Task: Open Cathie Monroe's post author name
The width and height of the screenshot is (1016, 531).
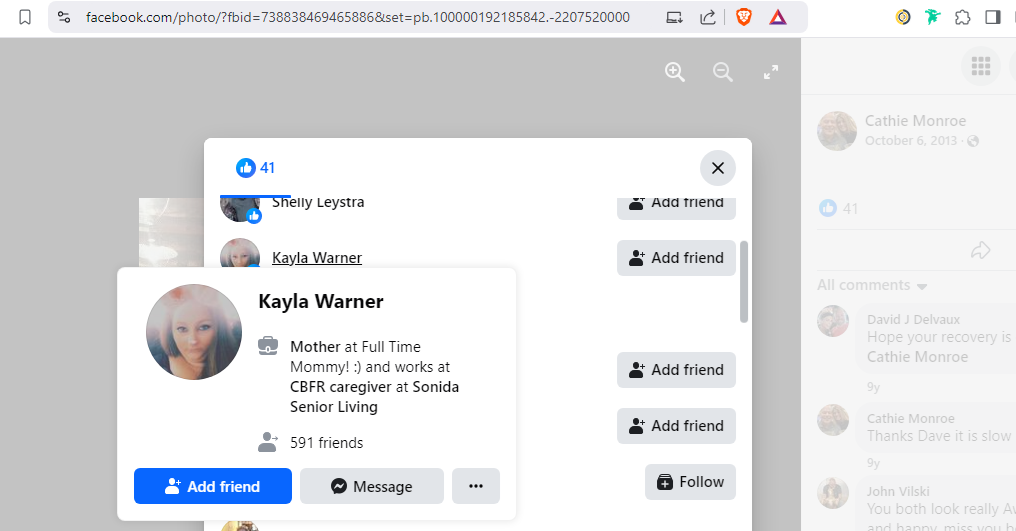Action: point(915,121)
